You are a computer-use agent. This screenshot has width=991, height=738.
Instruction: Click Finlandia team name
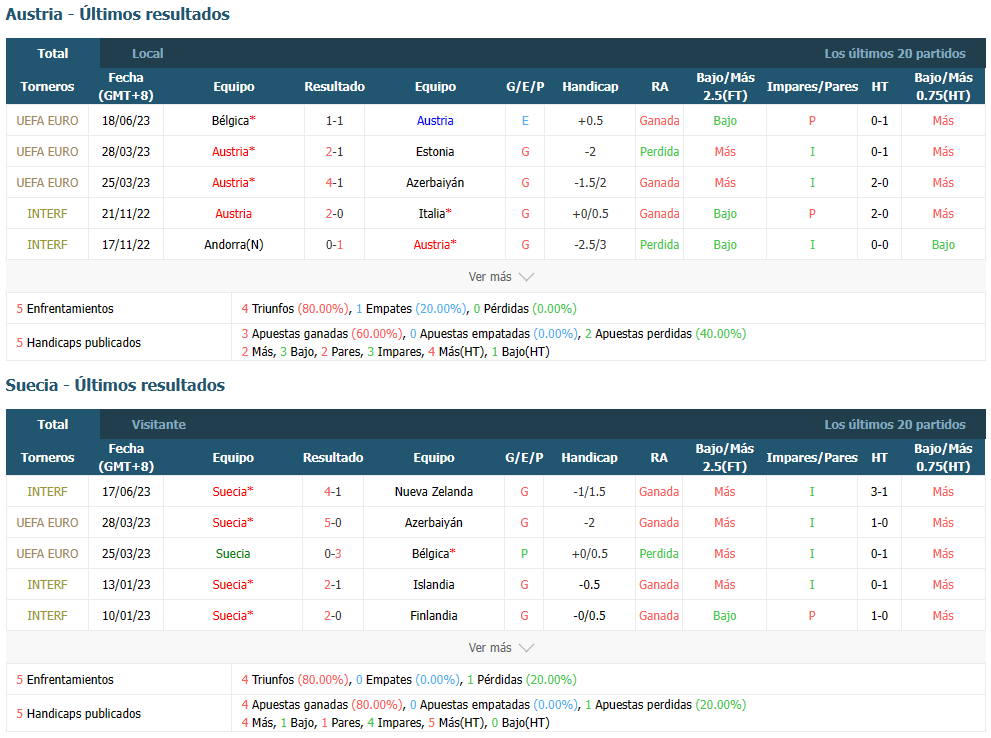click(x=434, y=615)
